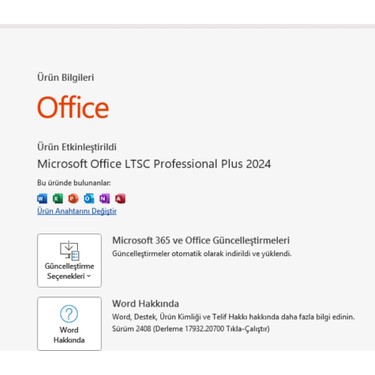Click the OneNote app icon

tap(105, 199)
